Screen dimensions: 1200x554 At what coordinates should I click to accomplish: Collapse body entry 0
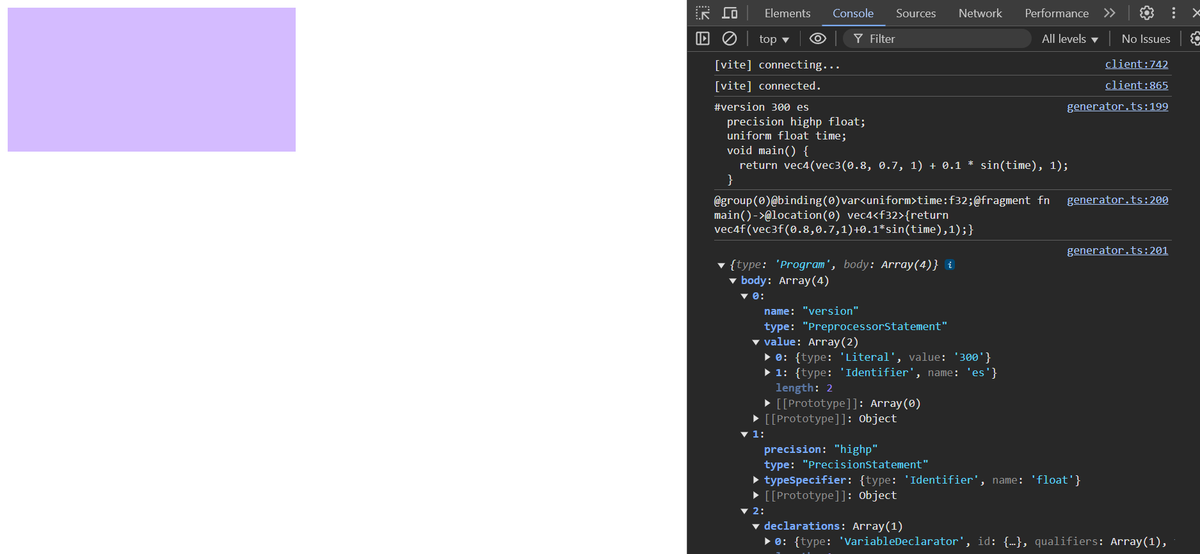pyautogui.click(x=745, y=296)
